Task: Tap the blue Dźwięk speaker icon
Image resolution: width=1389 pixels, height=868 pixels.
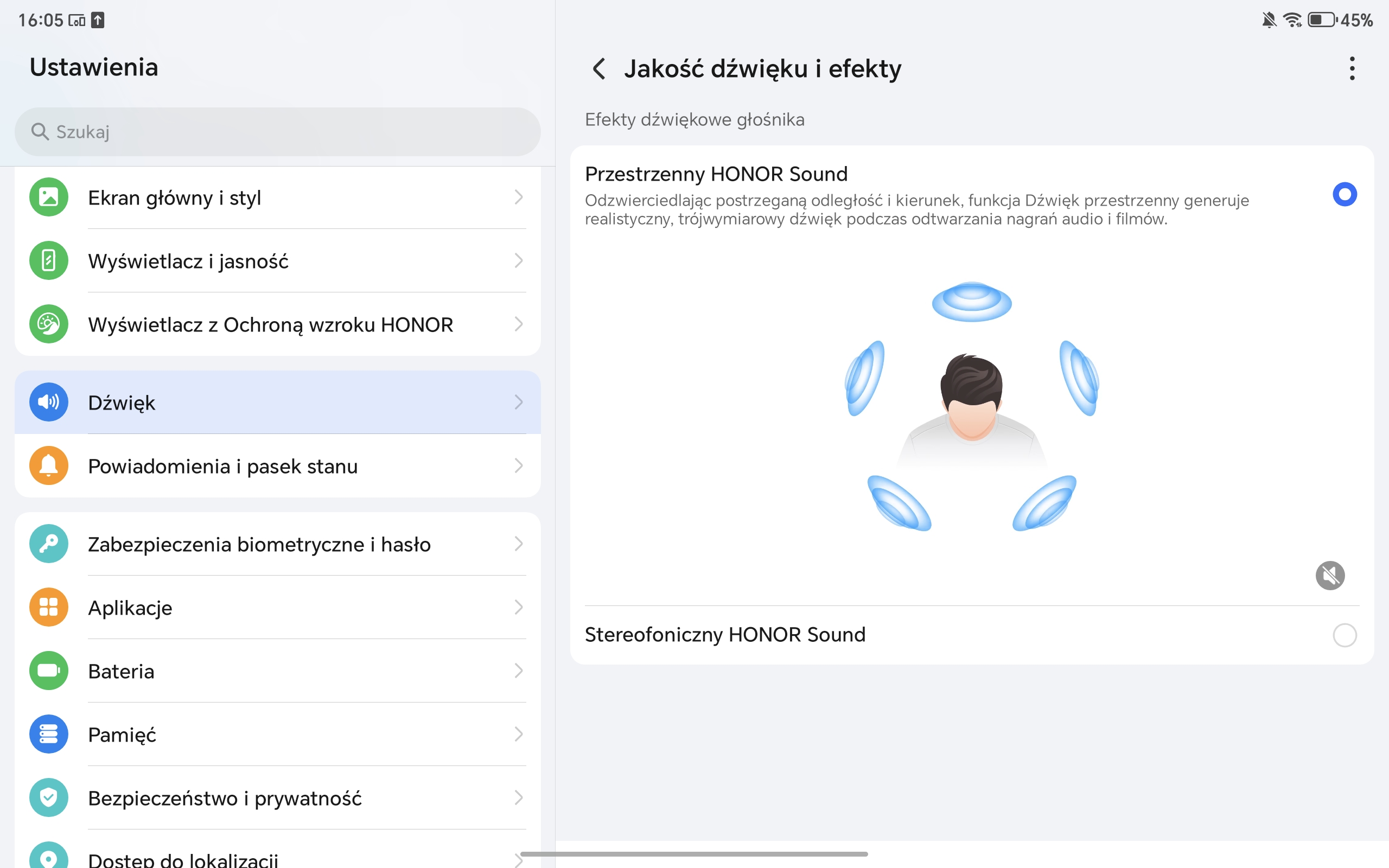Action: (49, 402)
